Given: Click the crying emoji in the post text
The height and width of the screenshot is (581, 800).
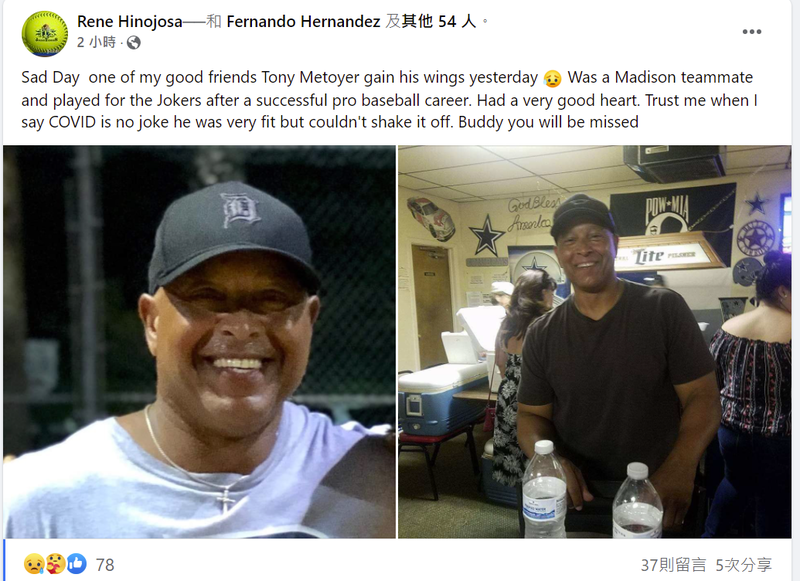Looking at the screenshot, I should [553, 78].
